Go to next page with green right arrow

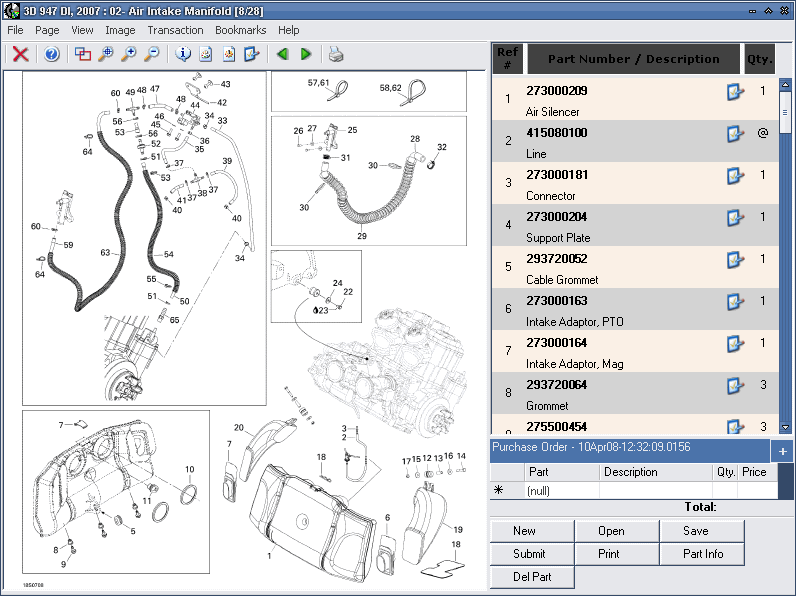(x=306, y=54)
